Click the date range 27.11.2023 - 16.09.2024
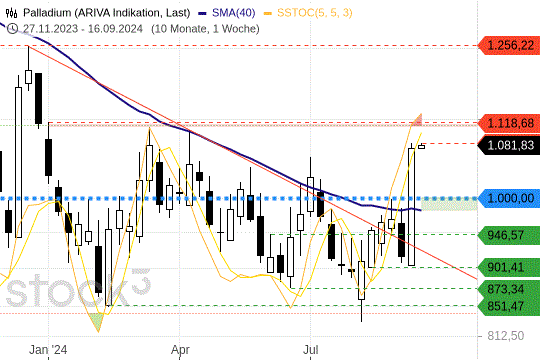540x360 pixels. click(83, 29)
